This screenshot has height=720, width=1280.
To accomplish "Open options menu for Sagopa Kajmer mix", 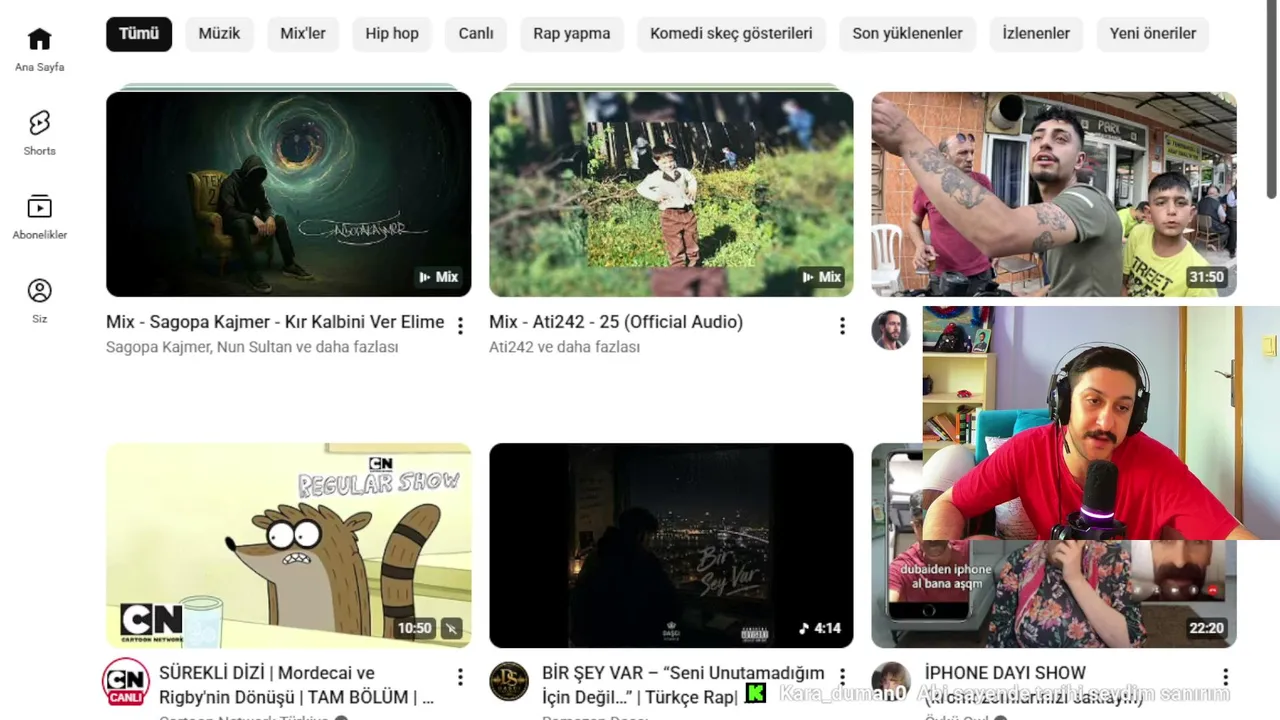I will (460, 325).
